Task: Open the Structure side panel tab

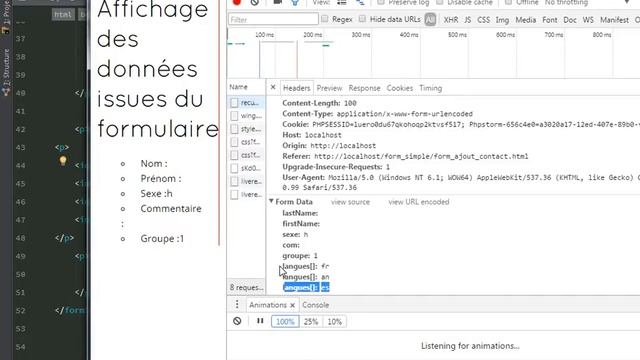Action: pyautogui.click(x=6, y=73)
